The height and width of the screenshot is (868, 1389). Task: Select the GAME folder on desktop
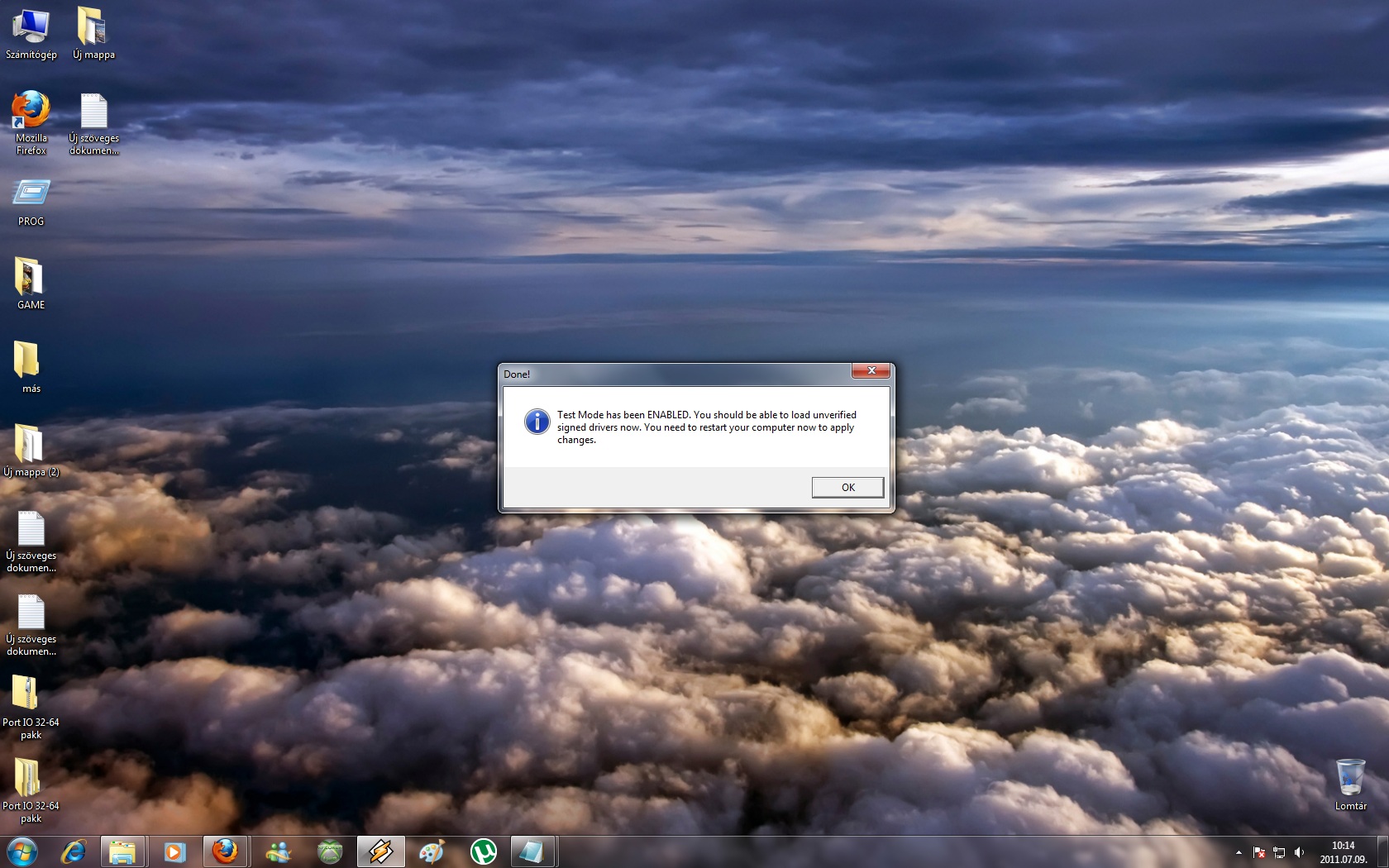tap(31, 279)
